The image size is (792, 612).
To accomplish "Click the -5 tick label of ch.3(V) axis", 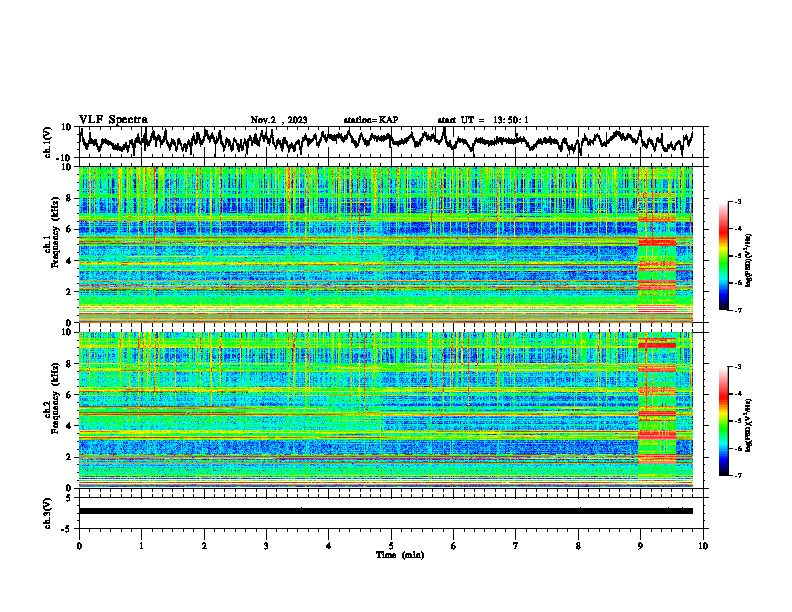I will pyautogui.click(x=67, y=529).
